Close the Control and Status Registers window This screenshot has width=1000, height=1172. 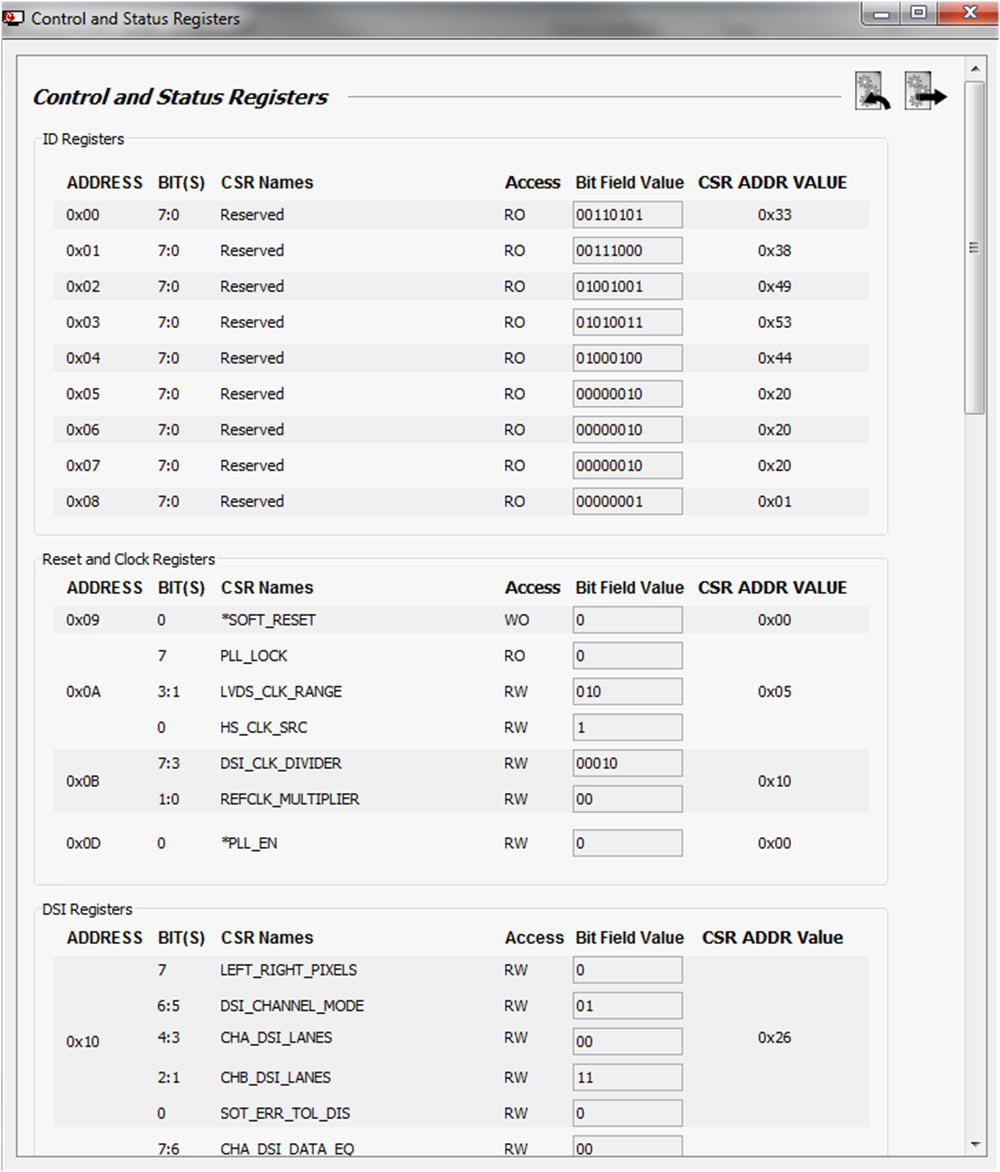coord(966,15)
